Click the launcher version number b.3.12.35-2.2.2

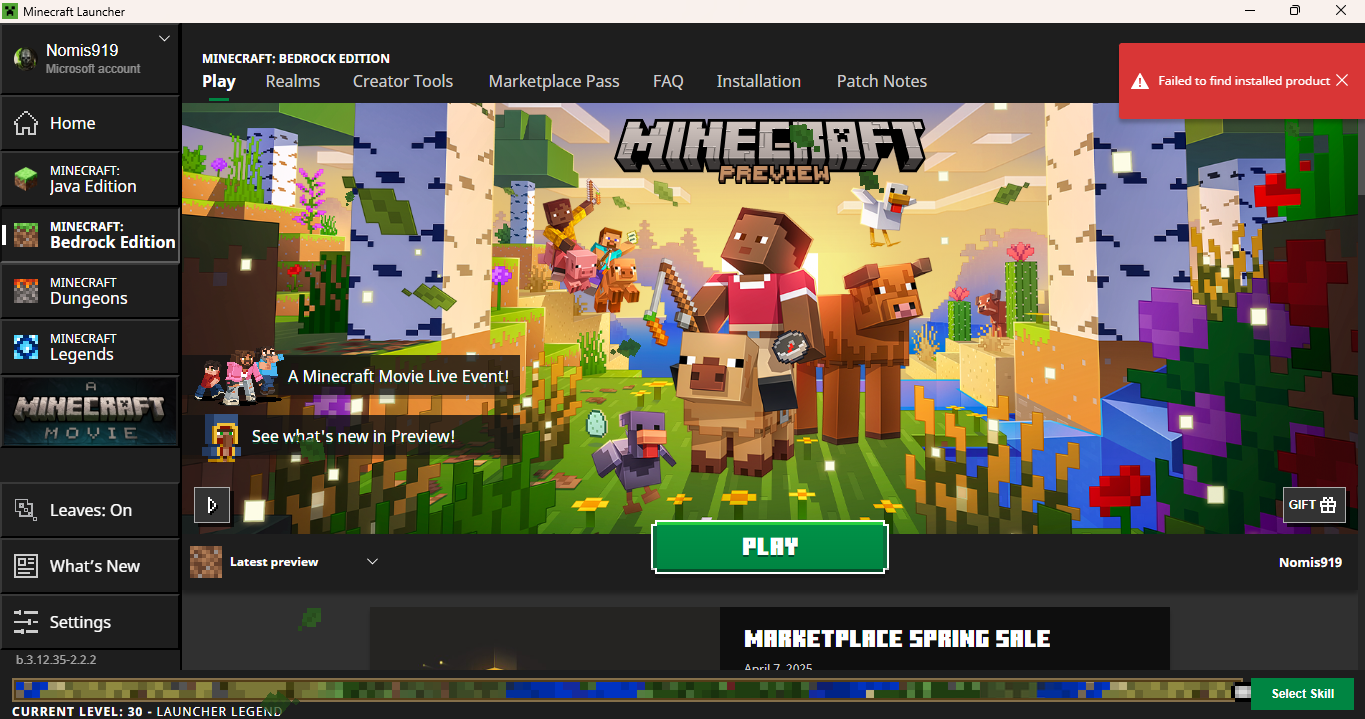pyautogui.click(x=56, y=660)
